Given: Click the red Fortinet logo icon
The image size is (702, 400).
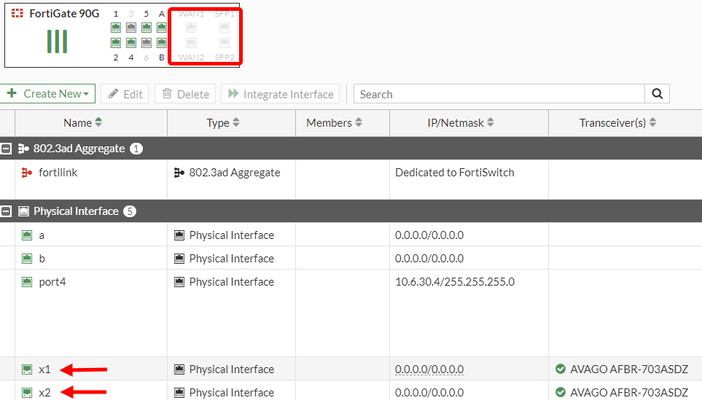Looking at the screenshot, I should tap(17, 13).
